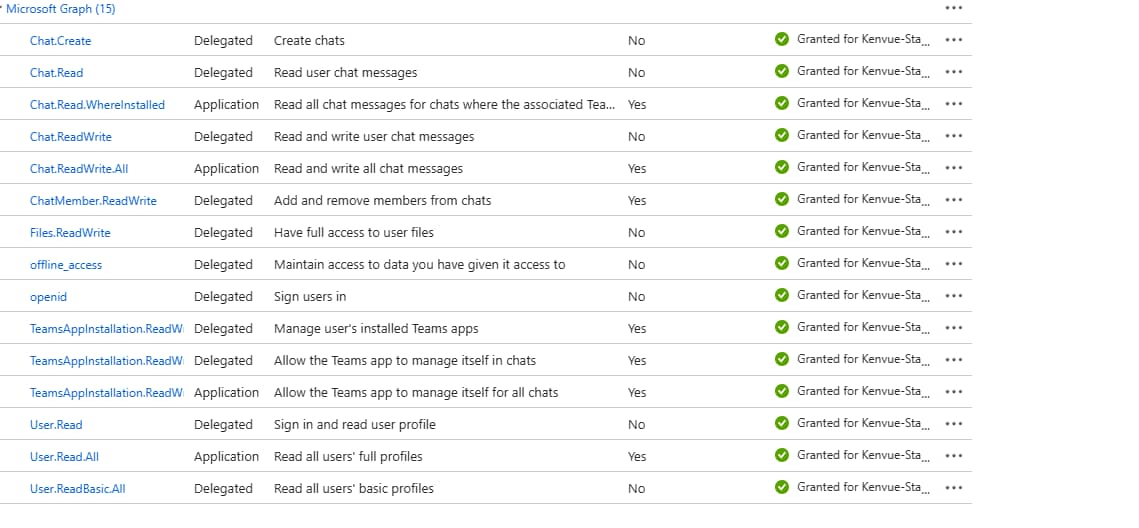Open the Chat.Read.WhereInstalled permission link
Screen dimensions: 1139x528
pos(97,105)
